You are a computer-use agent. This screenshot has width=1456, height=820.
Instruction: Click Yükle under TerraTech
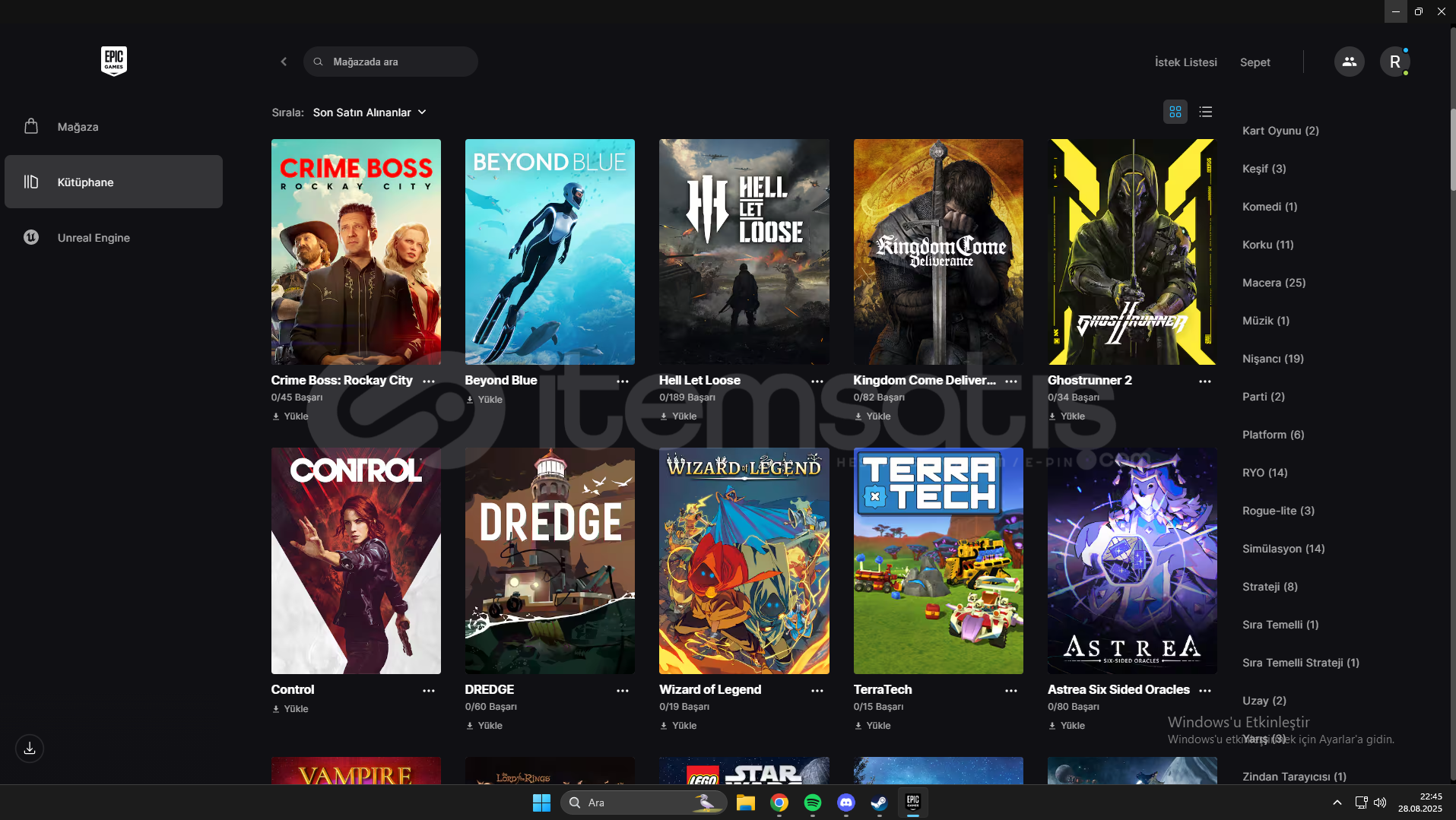[x=872, y=726]
